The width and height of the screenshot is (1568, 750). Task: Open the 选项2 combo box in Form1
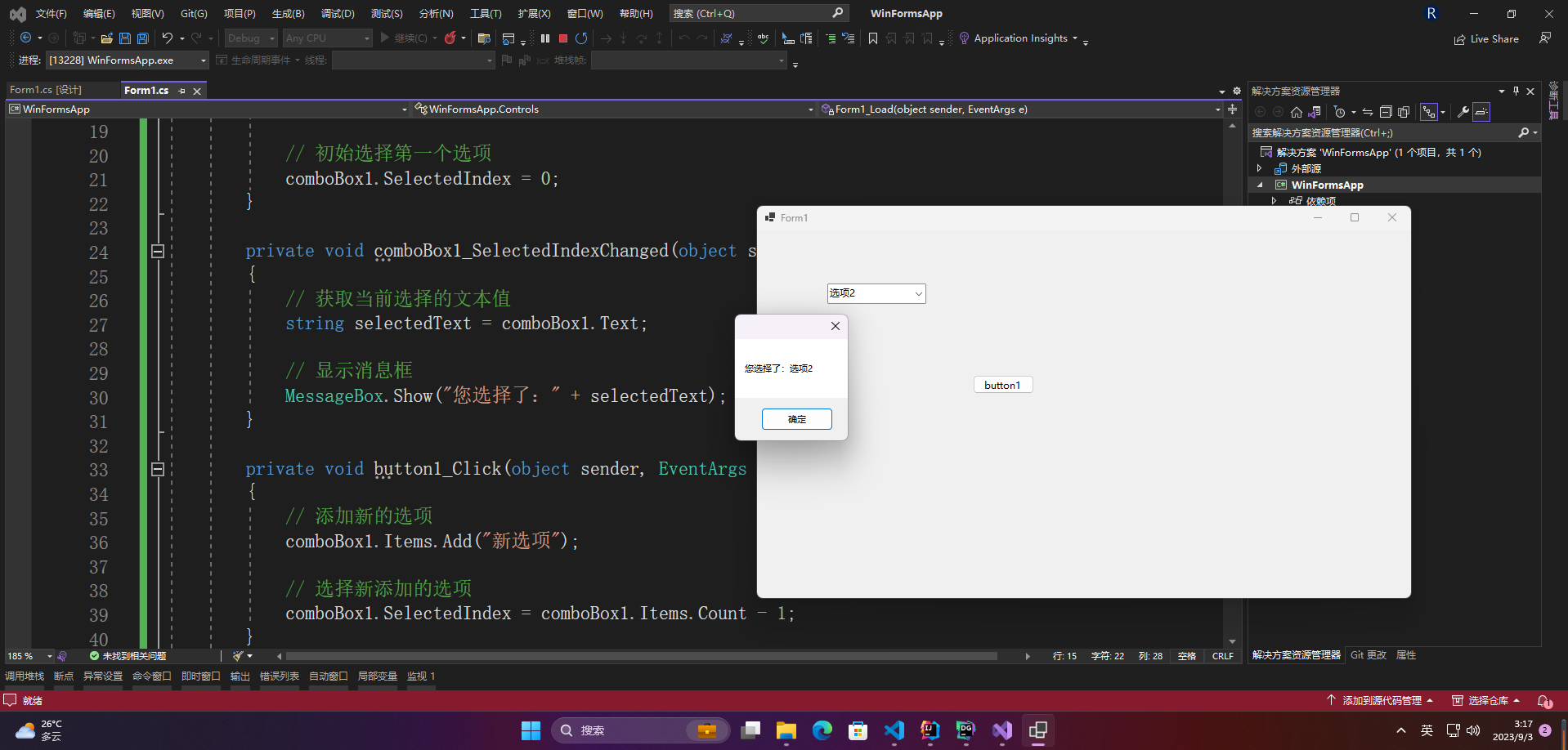(876, 293)
